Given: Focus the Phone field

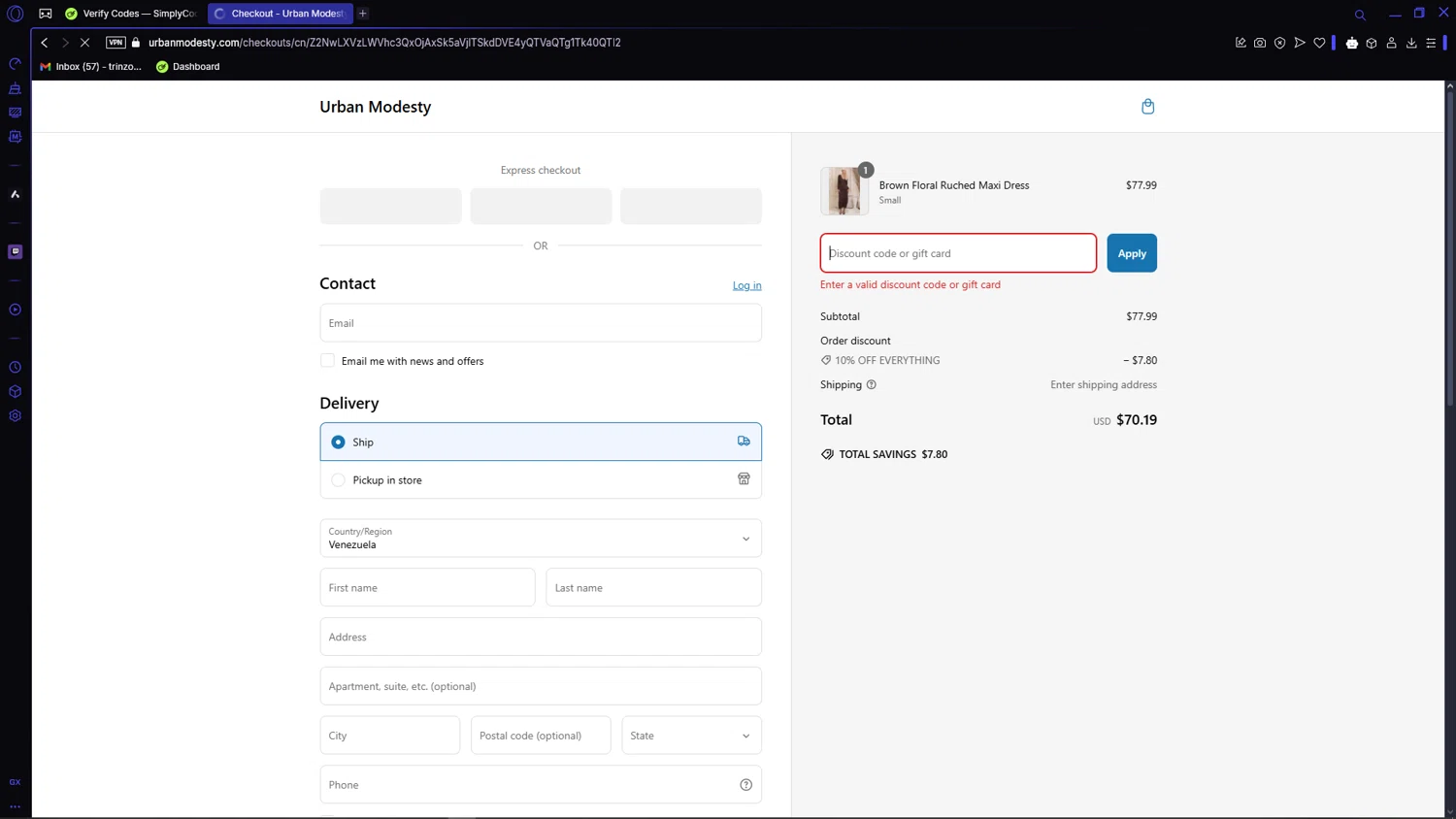Looking at the screenshot, I should [541, 785].
